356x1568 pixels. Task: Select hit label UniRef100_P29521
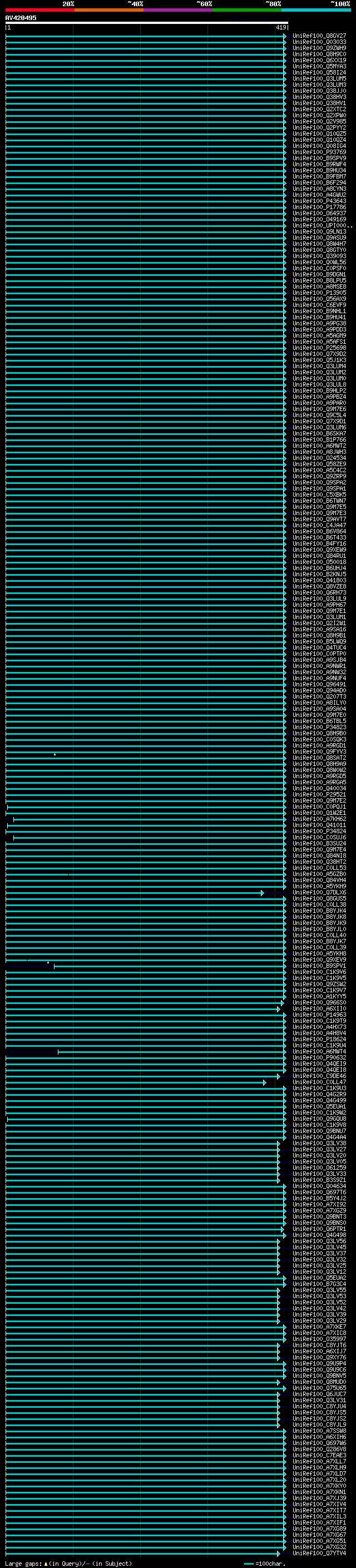point(319,794)
